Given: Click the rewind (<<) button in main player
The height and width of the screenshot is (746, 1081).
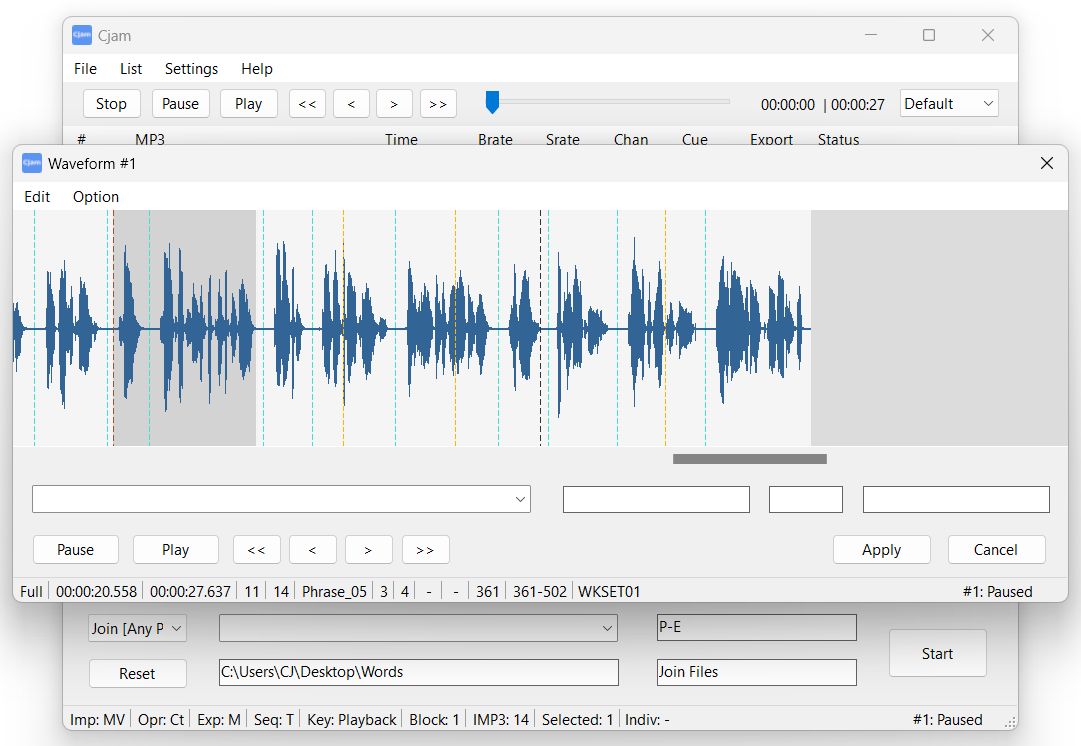Looking at the screenshot, I should pyautogui.click(x=307, y=103).
